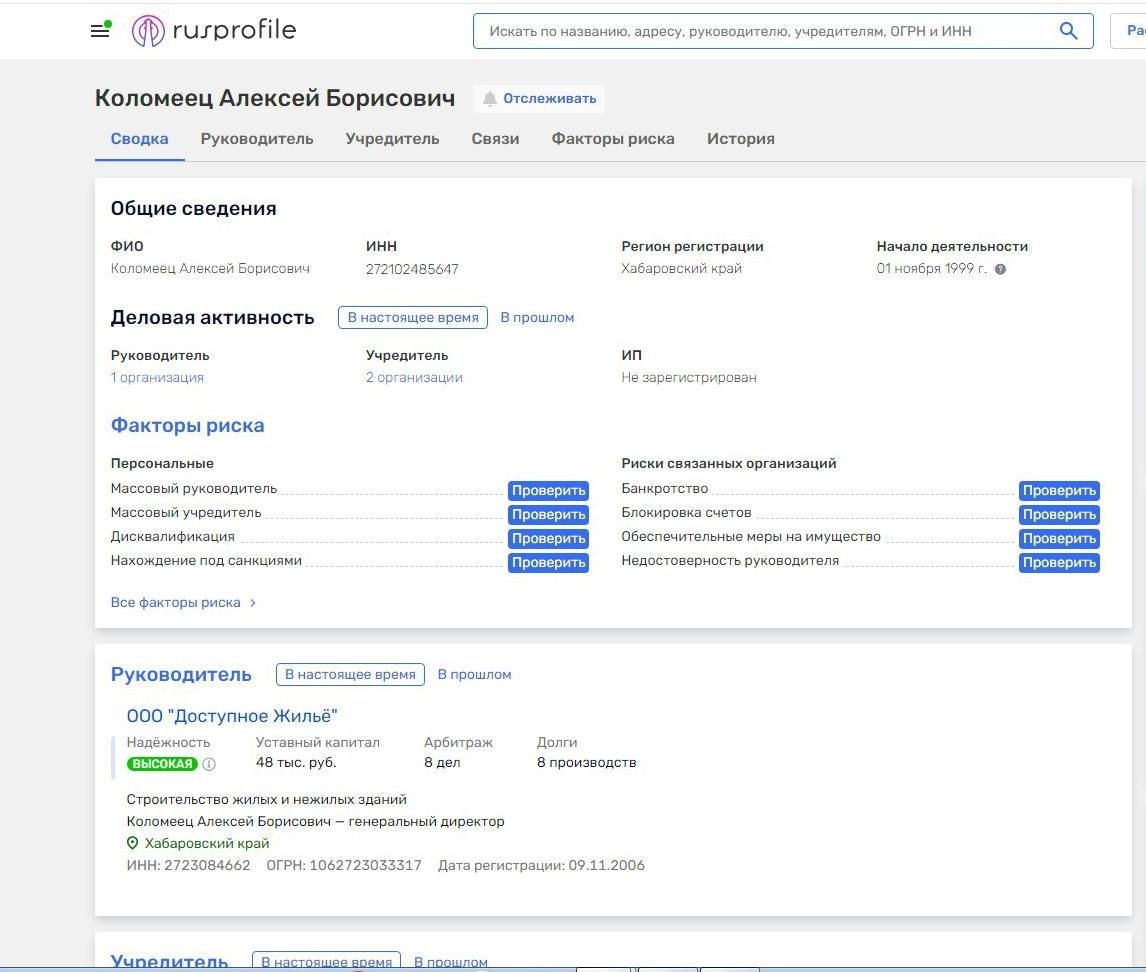1146x972 pixels.
Task: Switch to the Руководитель tab
Action: tap(257, 139)
